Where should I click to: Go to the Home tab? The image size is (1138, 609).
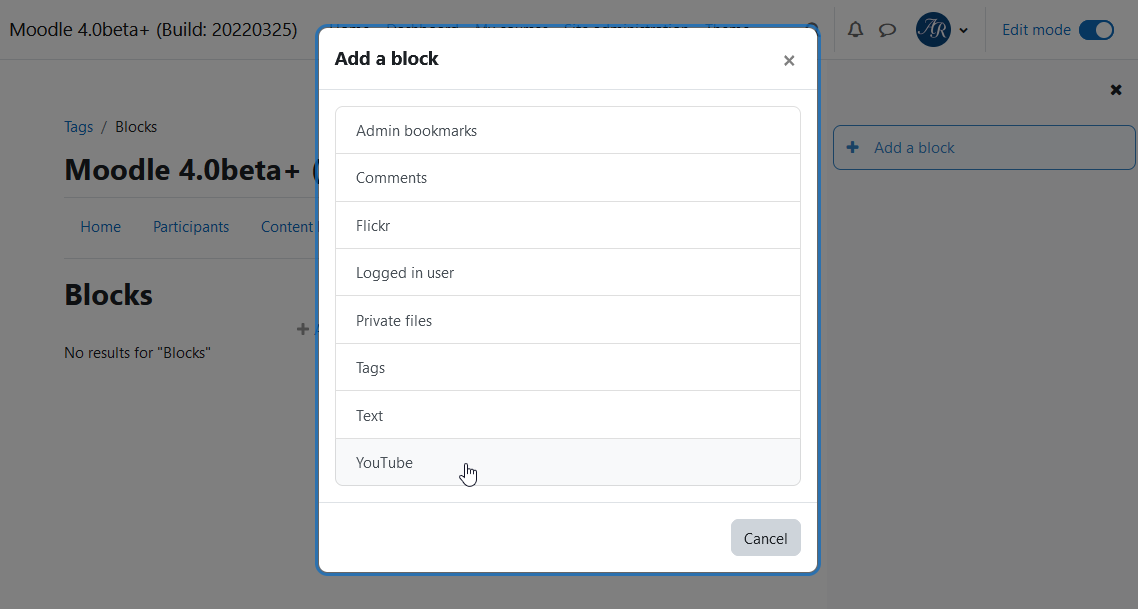(x=100, y=227)
